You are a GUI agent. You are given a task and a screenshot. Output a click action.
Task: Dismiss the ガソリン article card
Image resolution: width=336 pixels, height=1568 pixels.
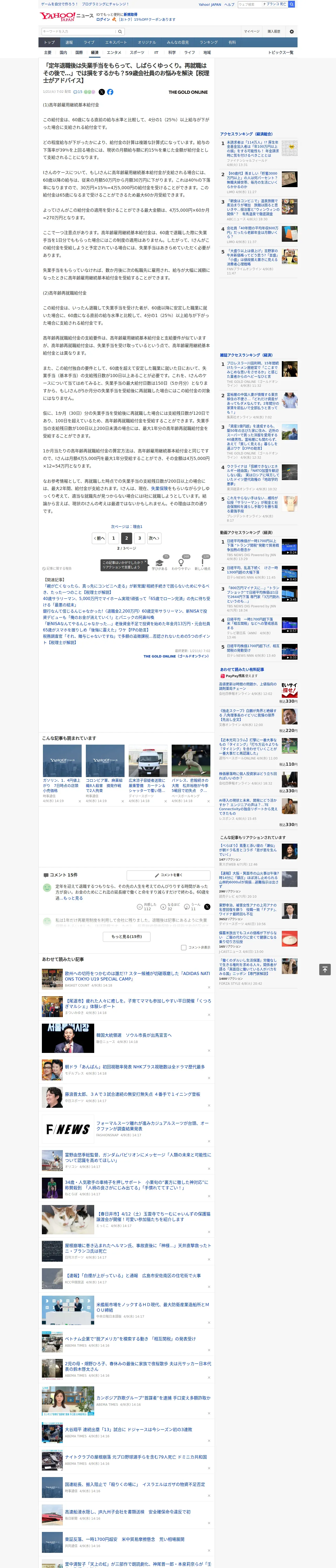click(x=80, y=801)
